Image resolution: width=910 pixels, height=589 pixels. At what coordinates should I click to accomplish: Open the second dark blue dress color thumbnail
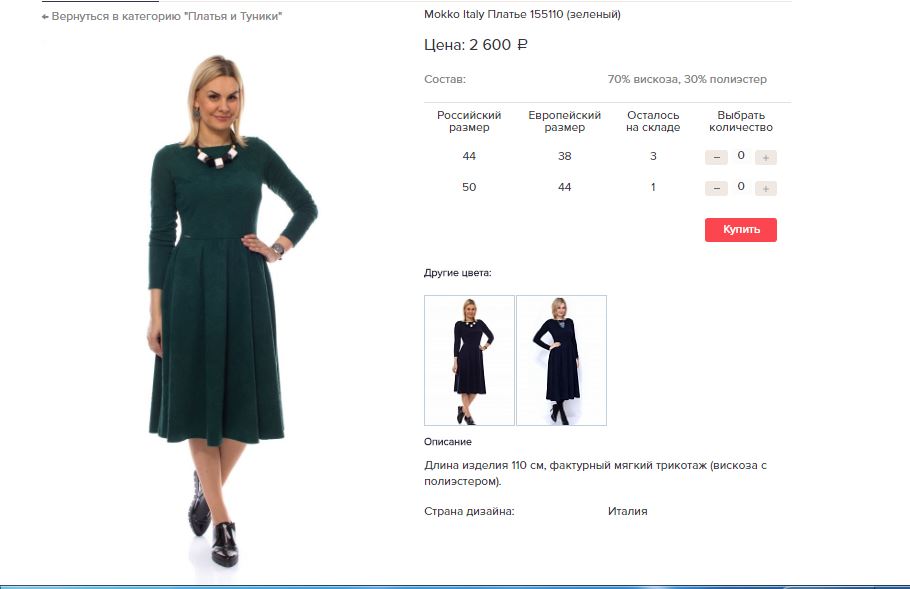[561, 360]
